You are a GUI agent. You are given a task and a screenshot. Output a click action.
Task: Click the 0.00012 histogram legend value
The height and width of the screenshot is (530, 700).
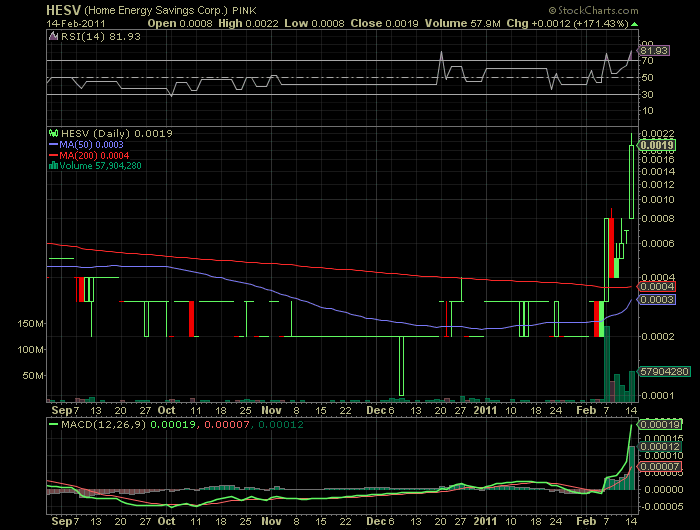[x=281, y=425]
